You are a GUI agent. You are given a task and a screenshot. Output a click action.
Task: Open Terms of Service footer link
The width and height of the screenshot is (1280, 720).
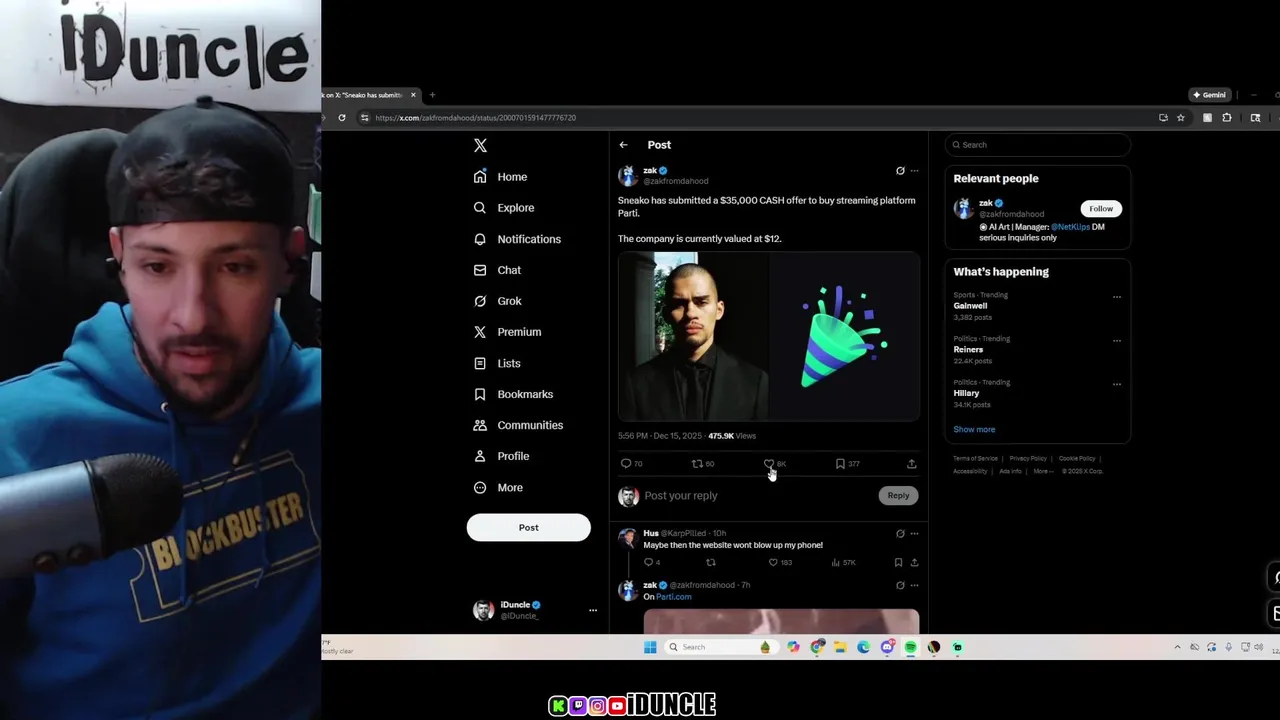(975, 458)
